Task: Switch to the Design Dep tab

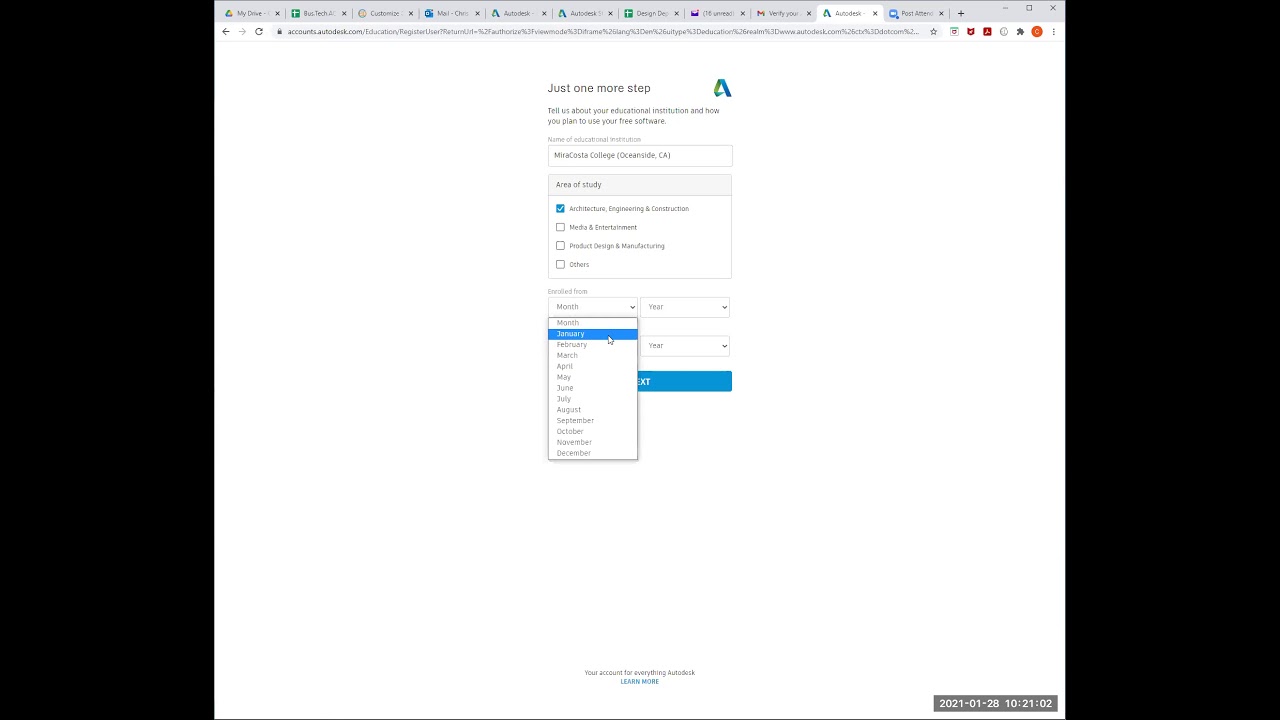Action: [651, 14]
